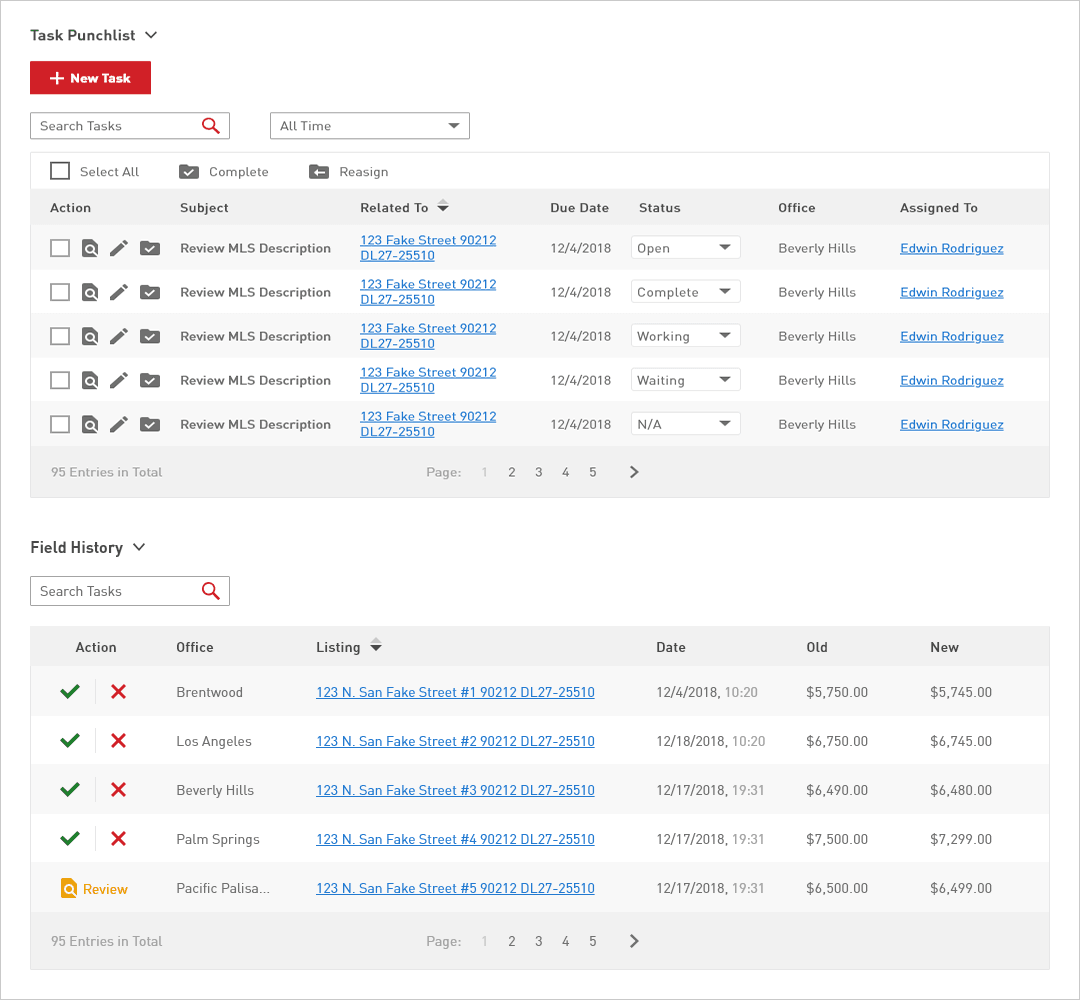Create a task with the New Task button

click(90, 78)
